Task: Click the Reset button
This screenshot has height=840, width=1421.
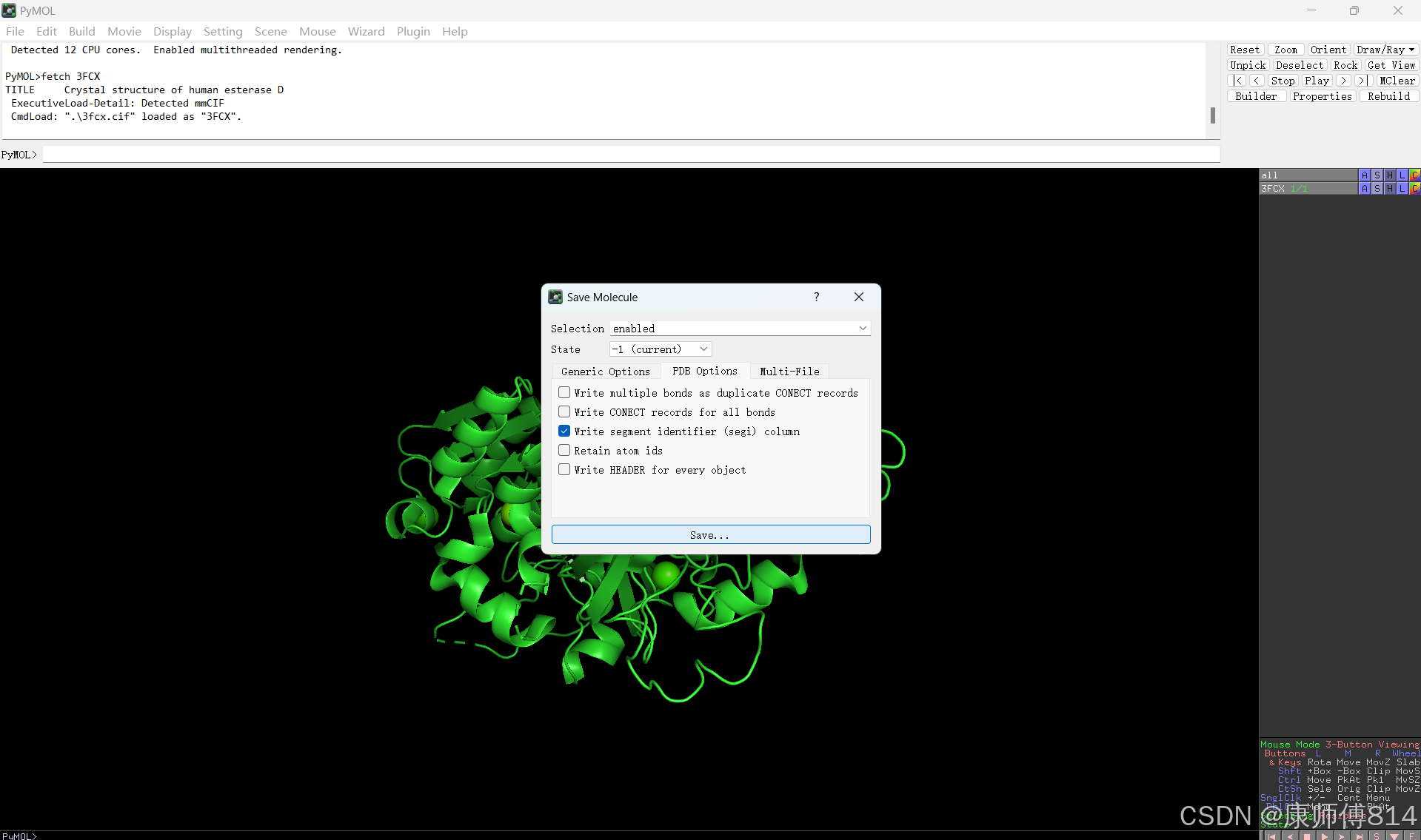Action: 1245,50
